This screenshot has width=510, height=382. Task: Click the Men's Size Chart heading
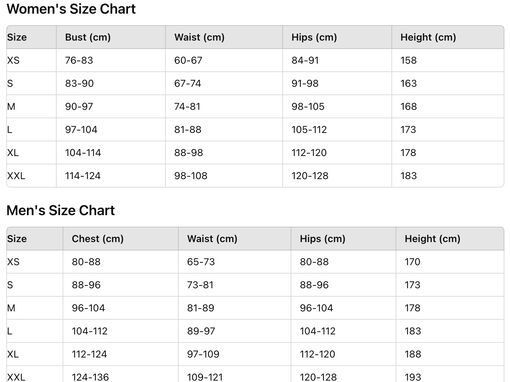(61, 210)
